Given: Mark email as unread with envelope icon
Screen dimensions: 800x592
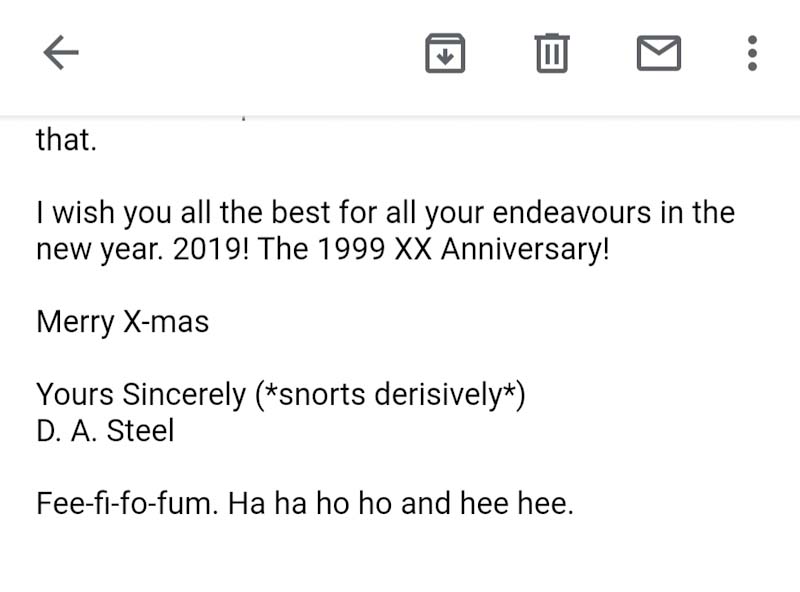Looking at the screenshot, I should coord(659,53).
